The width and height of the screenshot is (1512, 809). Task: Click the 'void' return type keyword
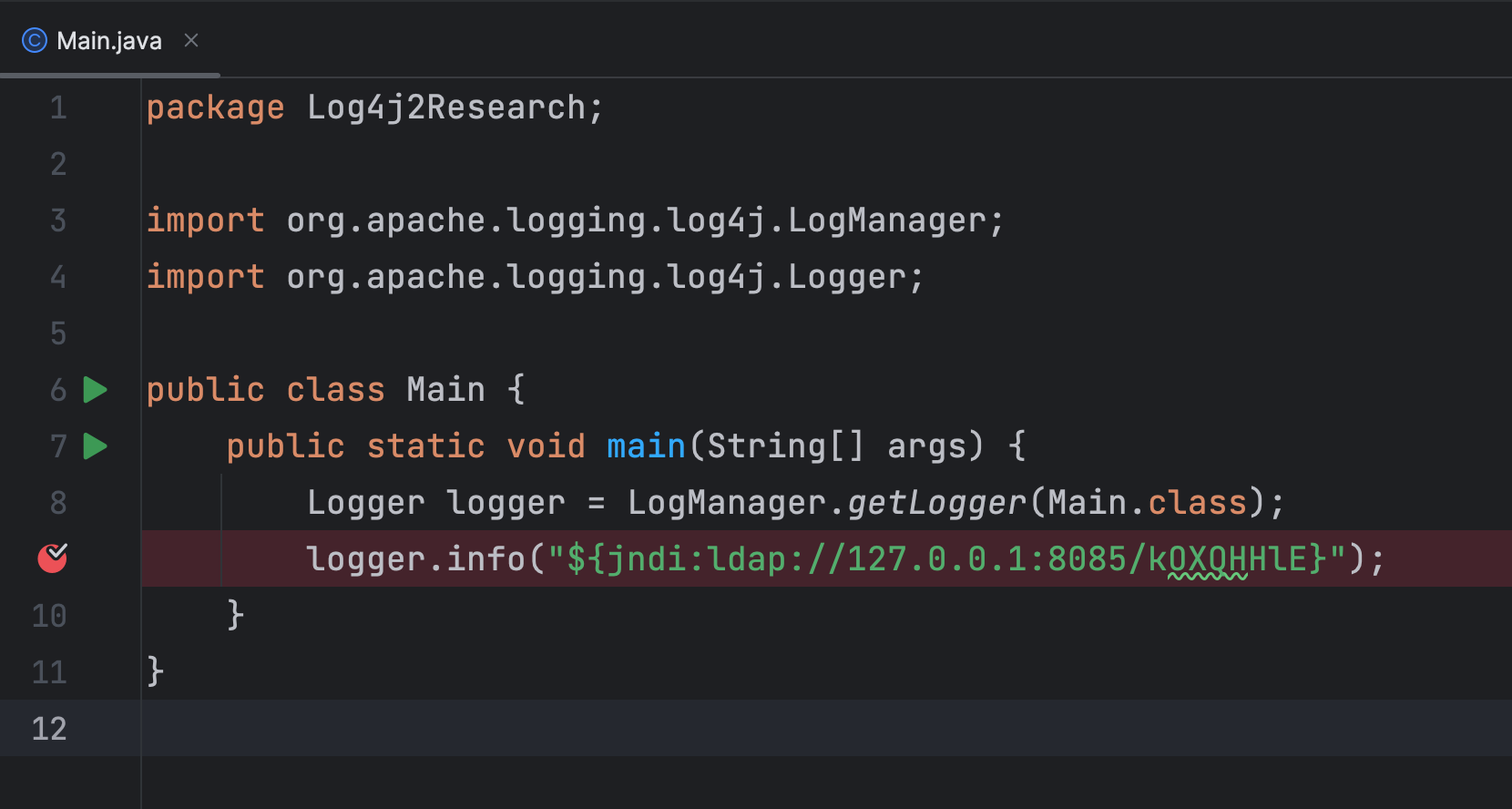[x=547, y=446]
